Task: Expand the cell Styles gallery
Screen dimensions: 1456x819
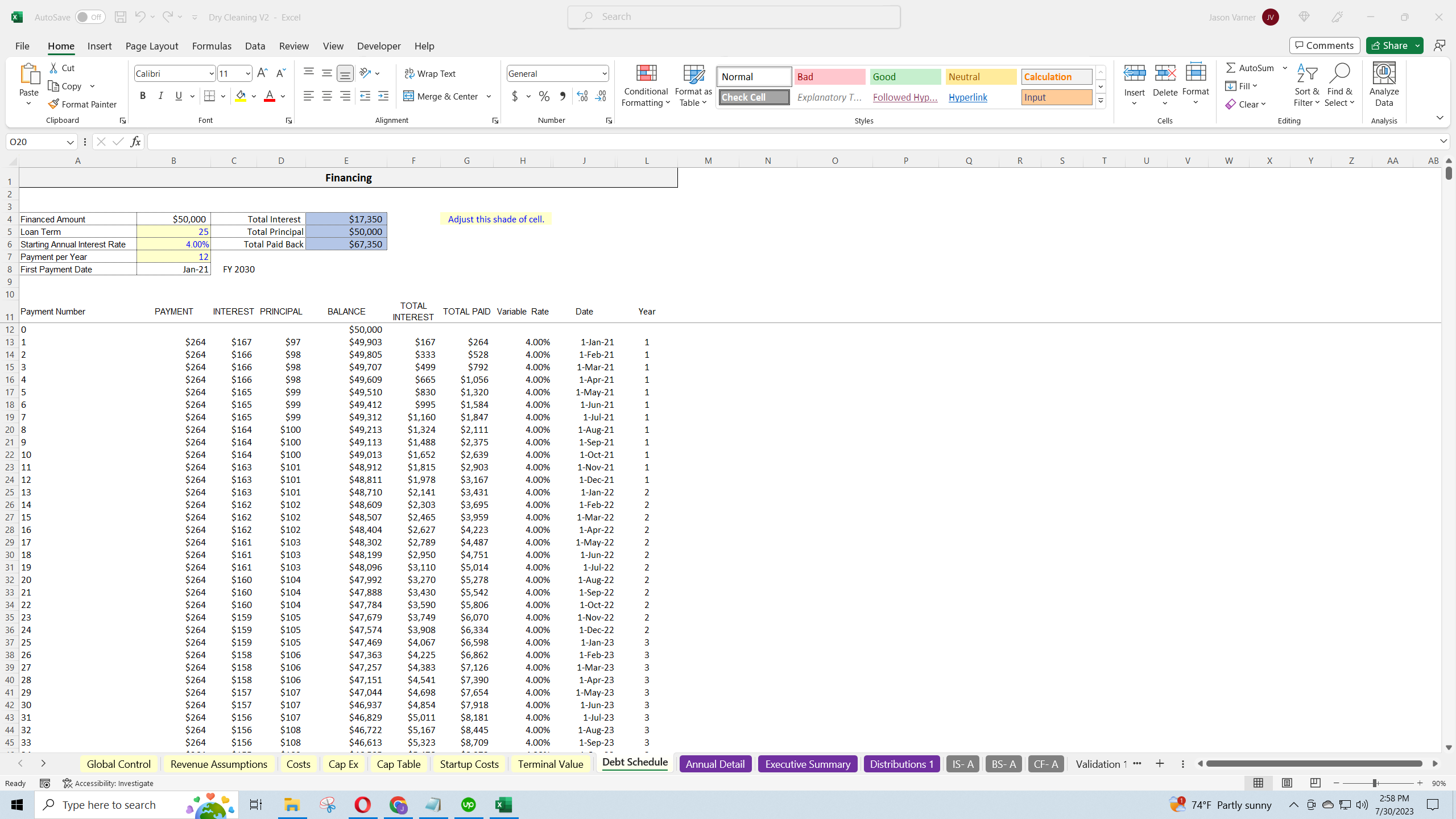Action: (x=1101, y=100)
